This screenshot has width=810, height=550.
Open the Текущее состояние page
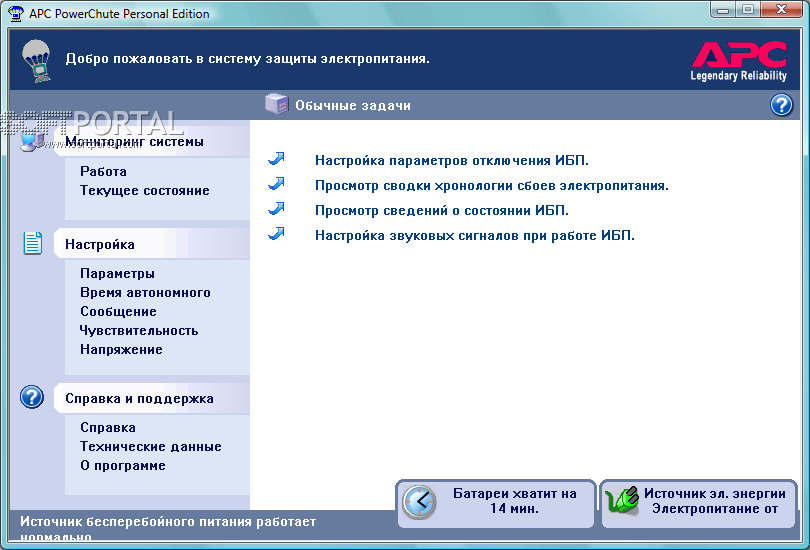[145, 191]
